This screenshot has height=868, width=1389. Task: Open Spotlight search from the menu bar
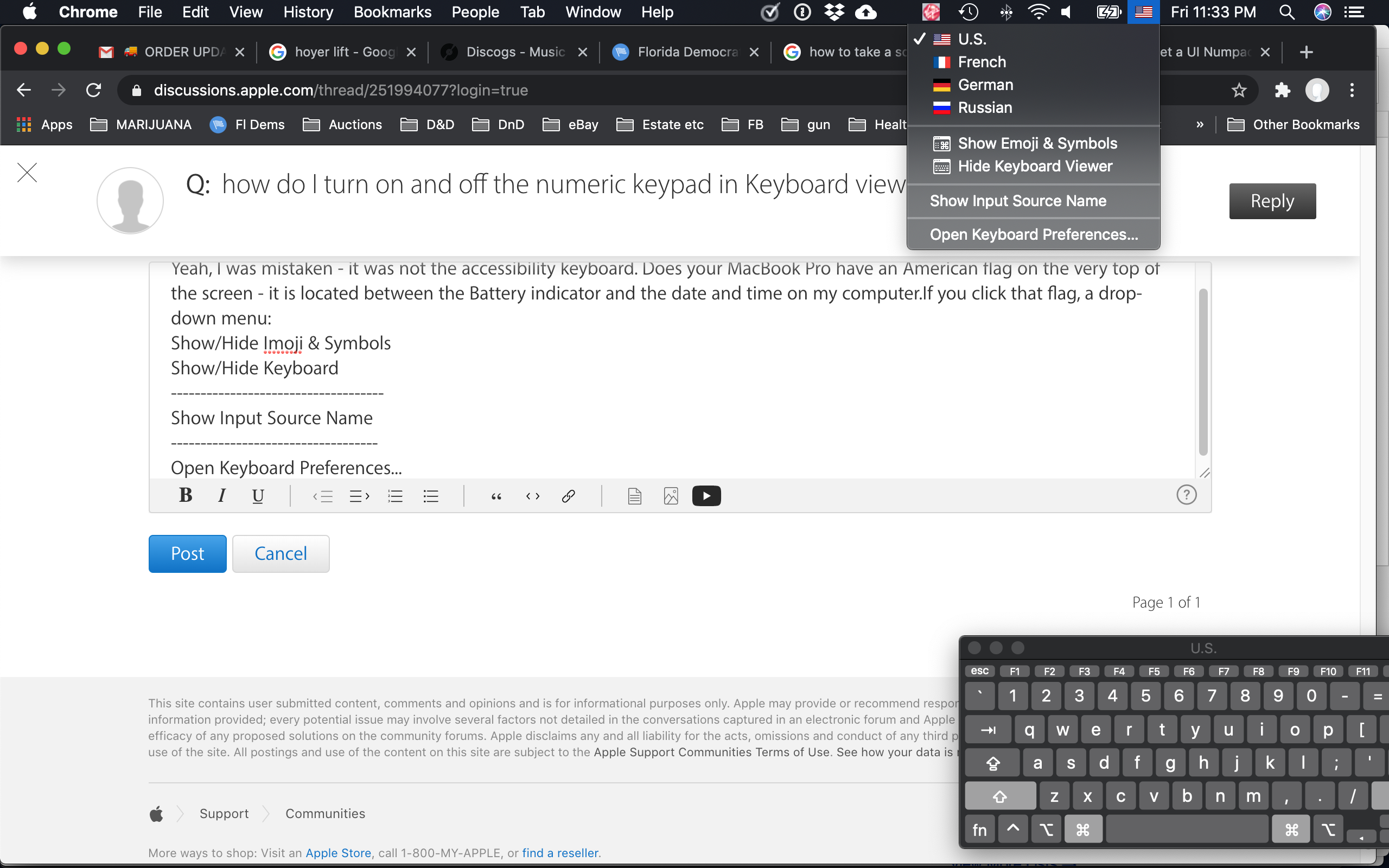click(1287, 11)
